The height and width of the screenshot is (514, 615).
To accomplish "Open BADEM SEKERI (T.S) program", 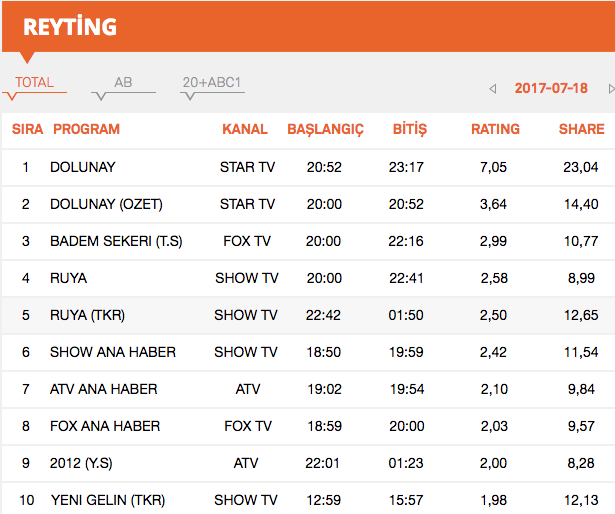I will coord(116,241).
